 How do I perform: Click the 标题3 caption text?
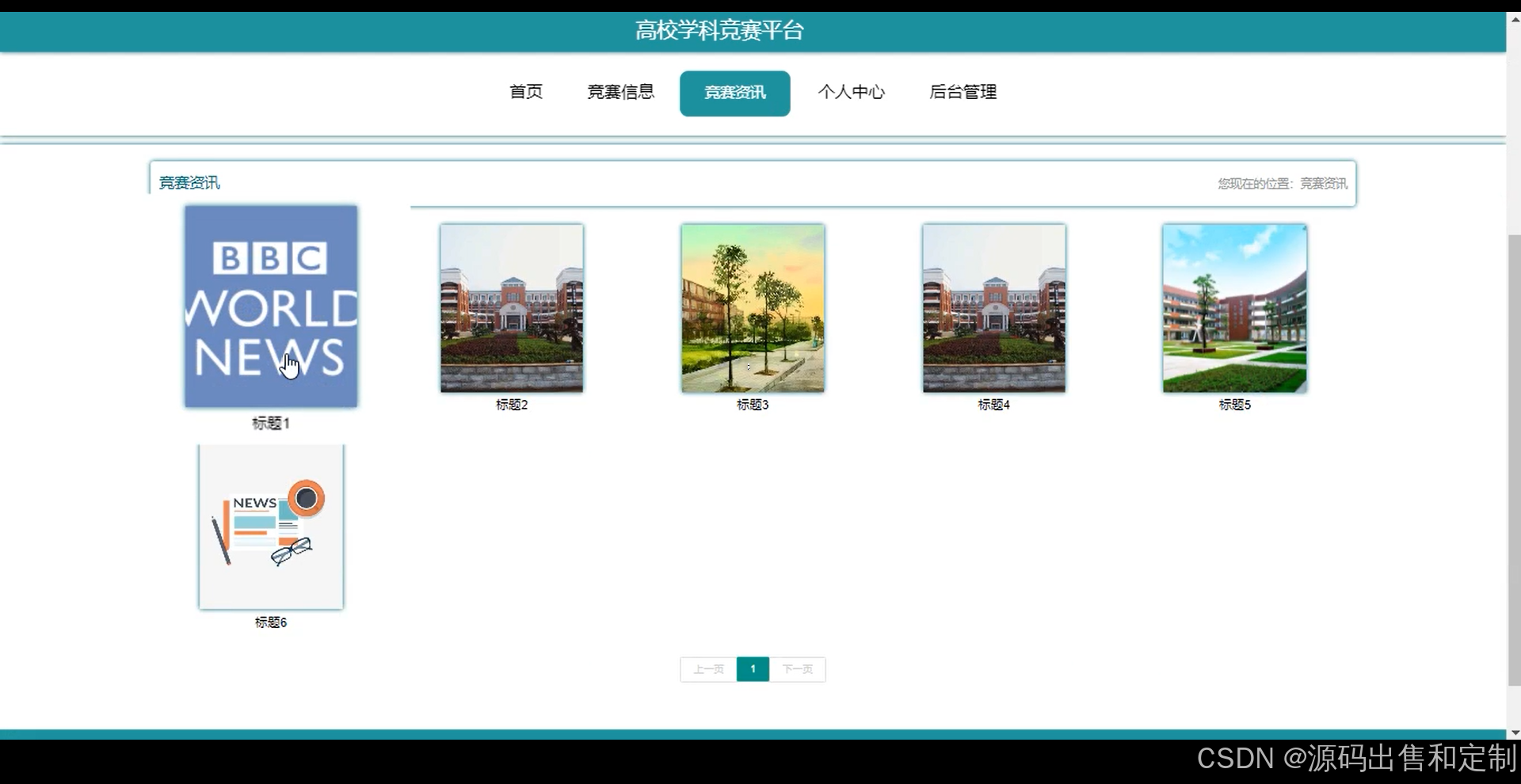pyautogui.click(x=753, y=405)
